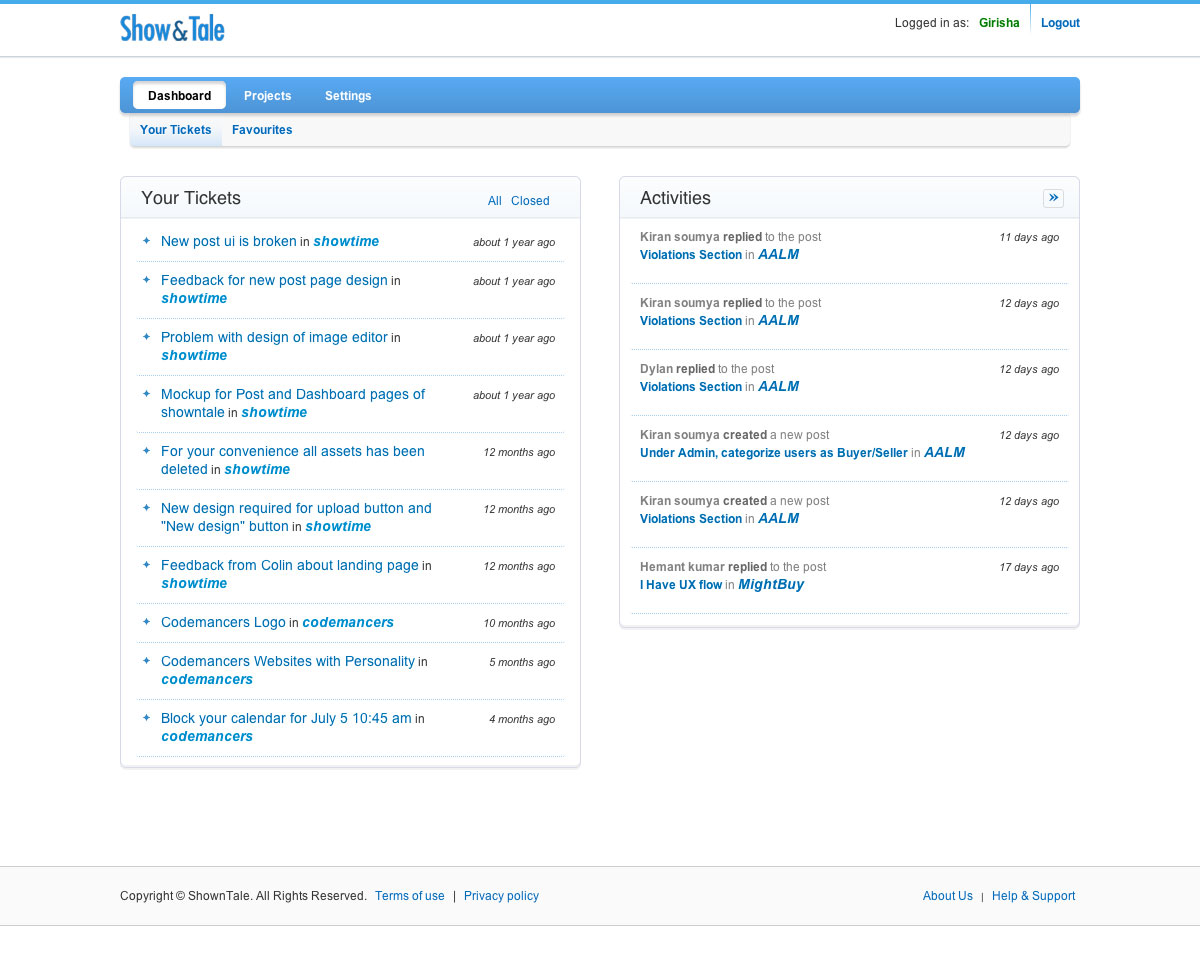The width and height of the screenshot is (1200, 960).
Task: Open 'I Have UX flow' activity post
Action: point(681,585)
